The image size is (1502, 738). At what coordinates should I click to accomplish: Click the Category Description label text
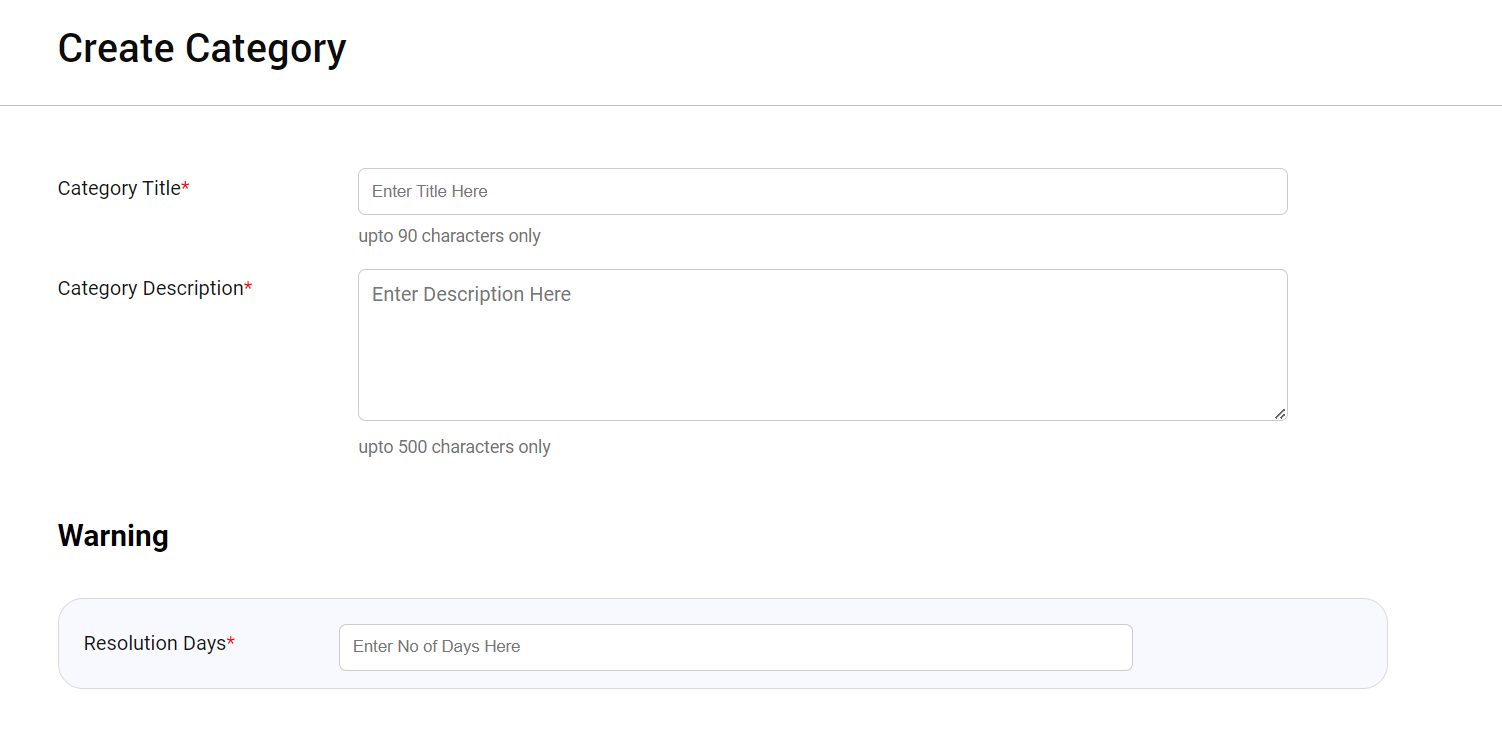[x=150, y=288]
